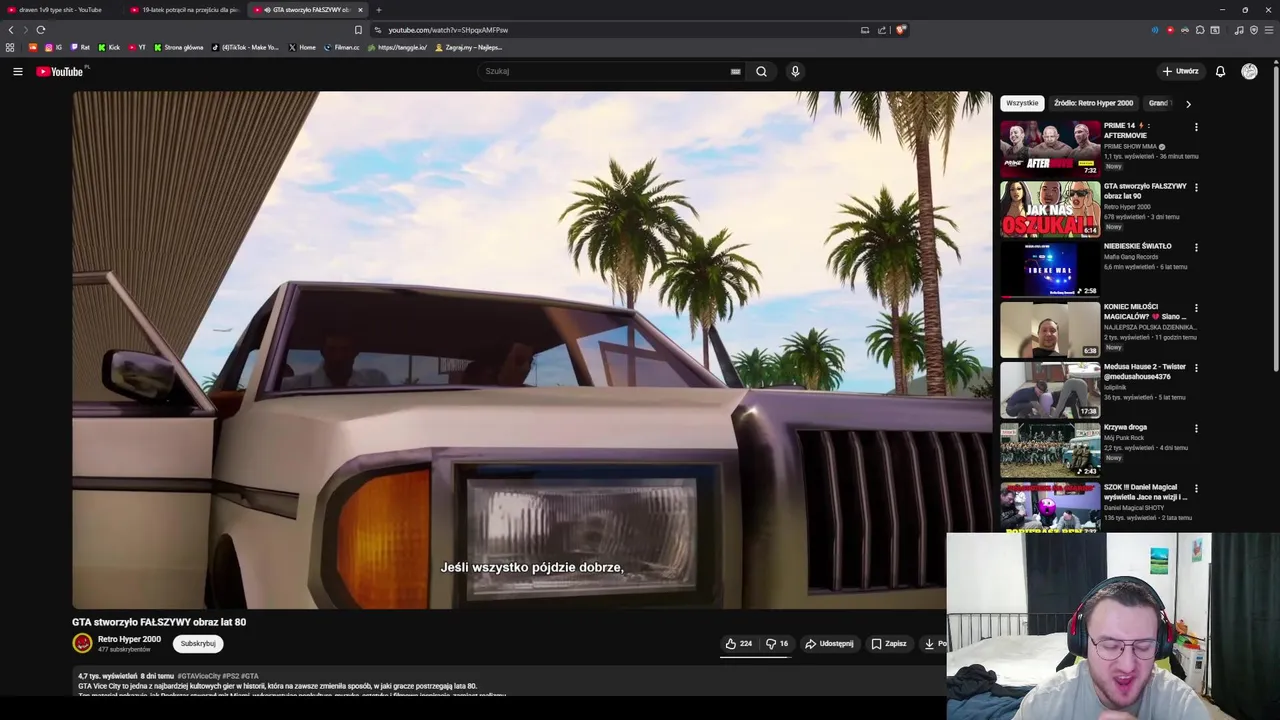The width and height of the screenshot is (1280, 720).
Task: Click the #PS2 hashtag link
Action: click(x=230, y=676)
